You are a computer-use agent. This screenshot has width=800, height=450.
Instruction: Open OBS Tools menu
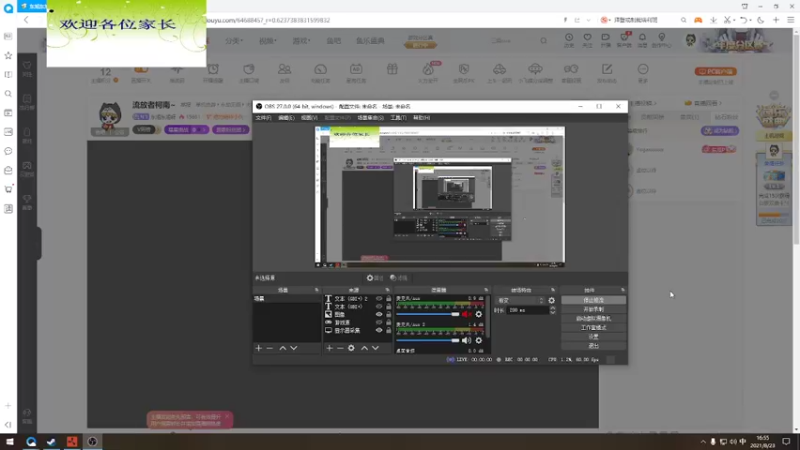coord(398,118)
